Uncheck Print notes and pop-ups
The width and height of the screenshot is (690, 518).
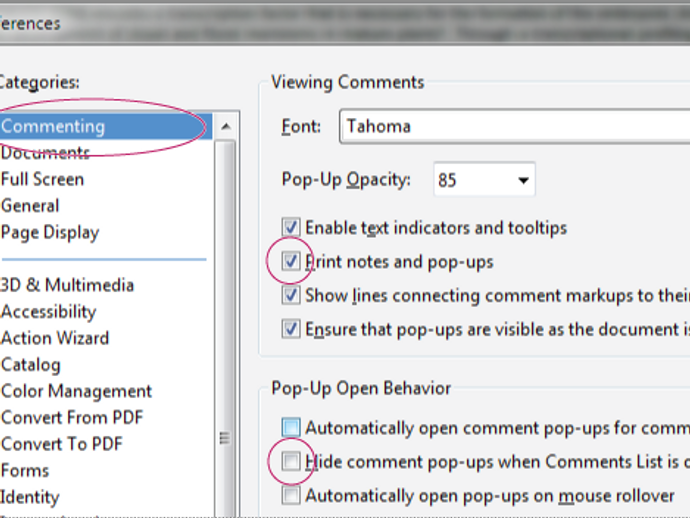point(291,261)
